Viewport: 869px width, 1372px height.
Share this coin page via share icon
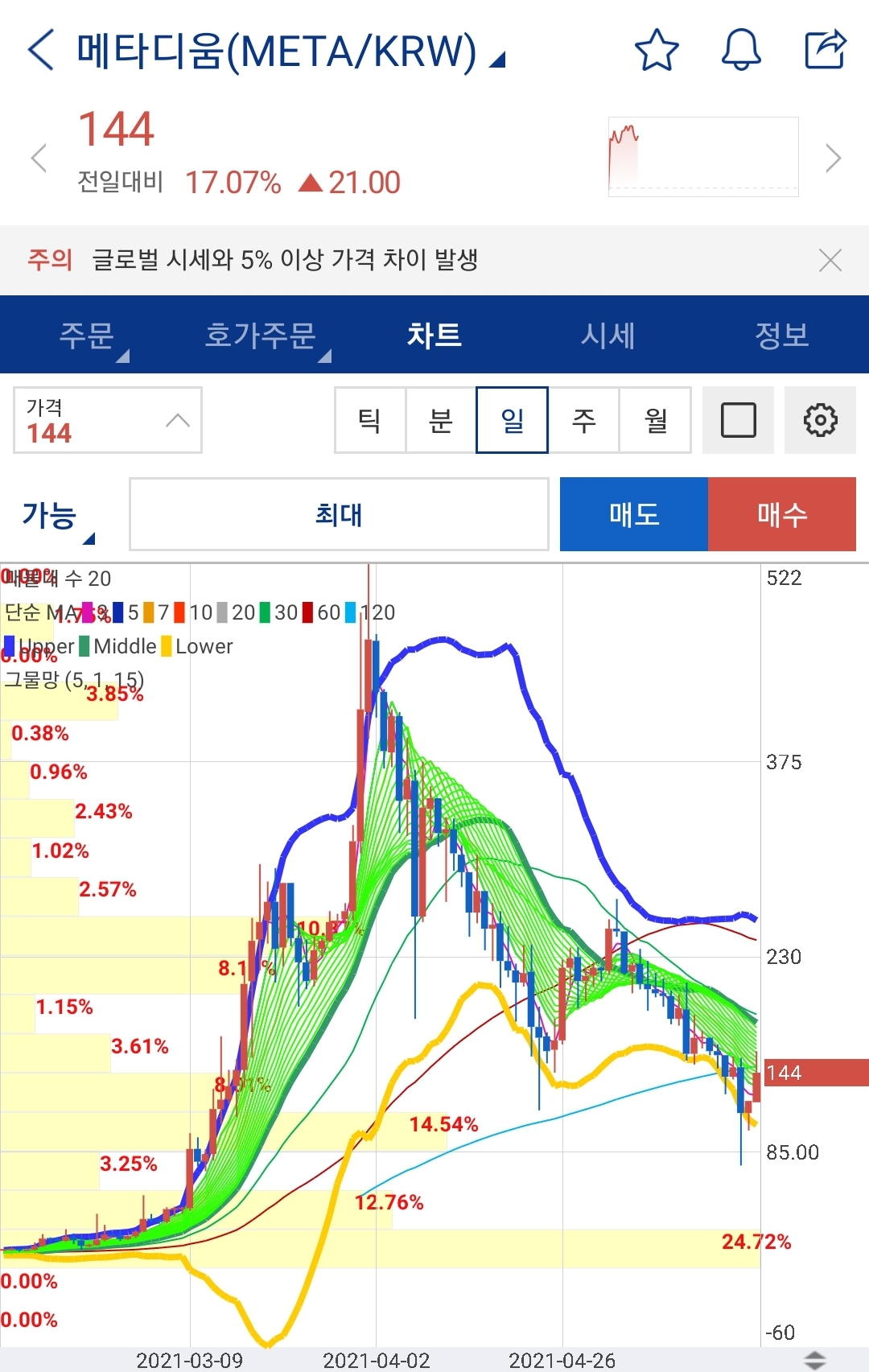pos(826,50)
